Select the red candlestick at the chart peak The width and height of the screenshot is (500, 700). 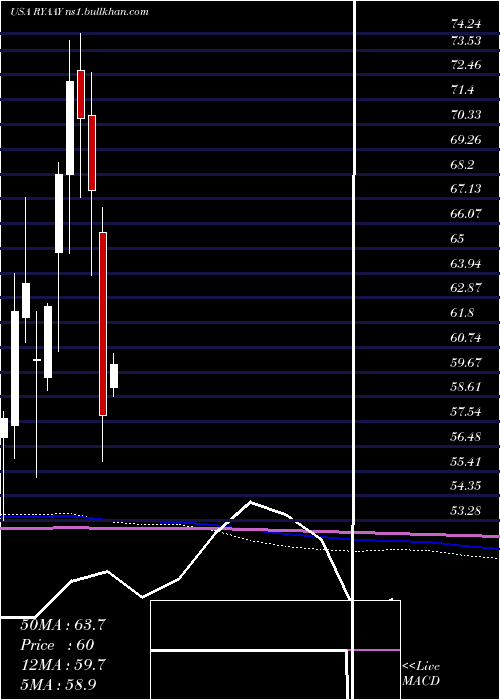pyautogui.click(x=81, y=94)
